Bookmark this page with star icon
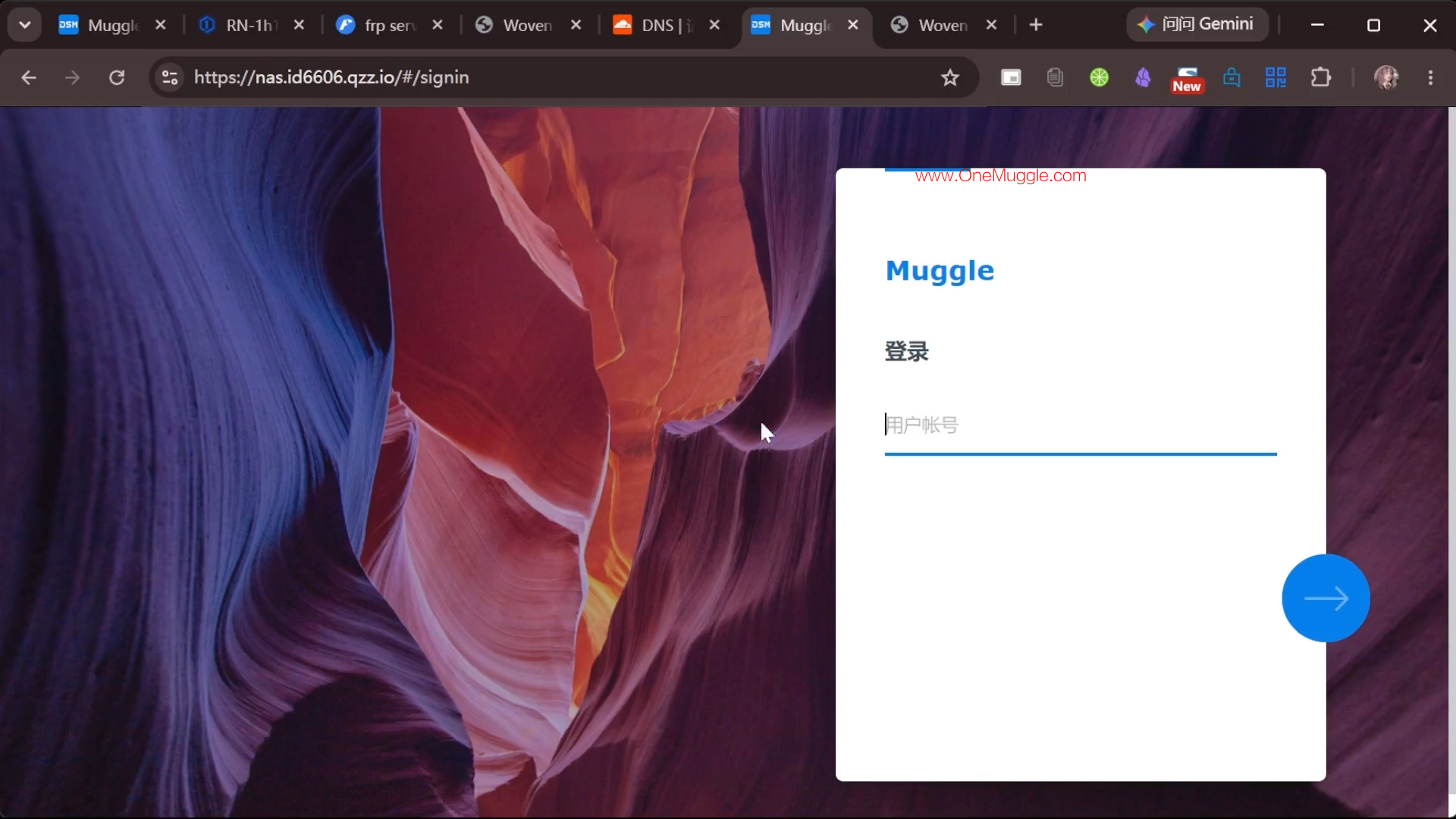The image size is (1456, 819). [x=950, y=77]
